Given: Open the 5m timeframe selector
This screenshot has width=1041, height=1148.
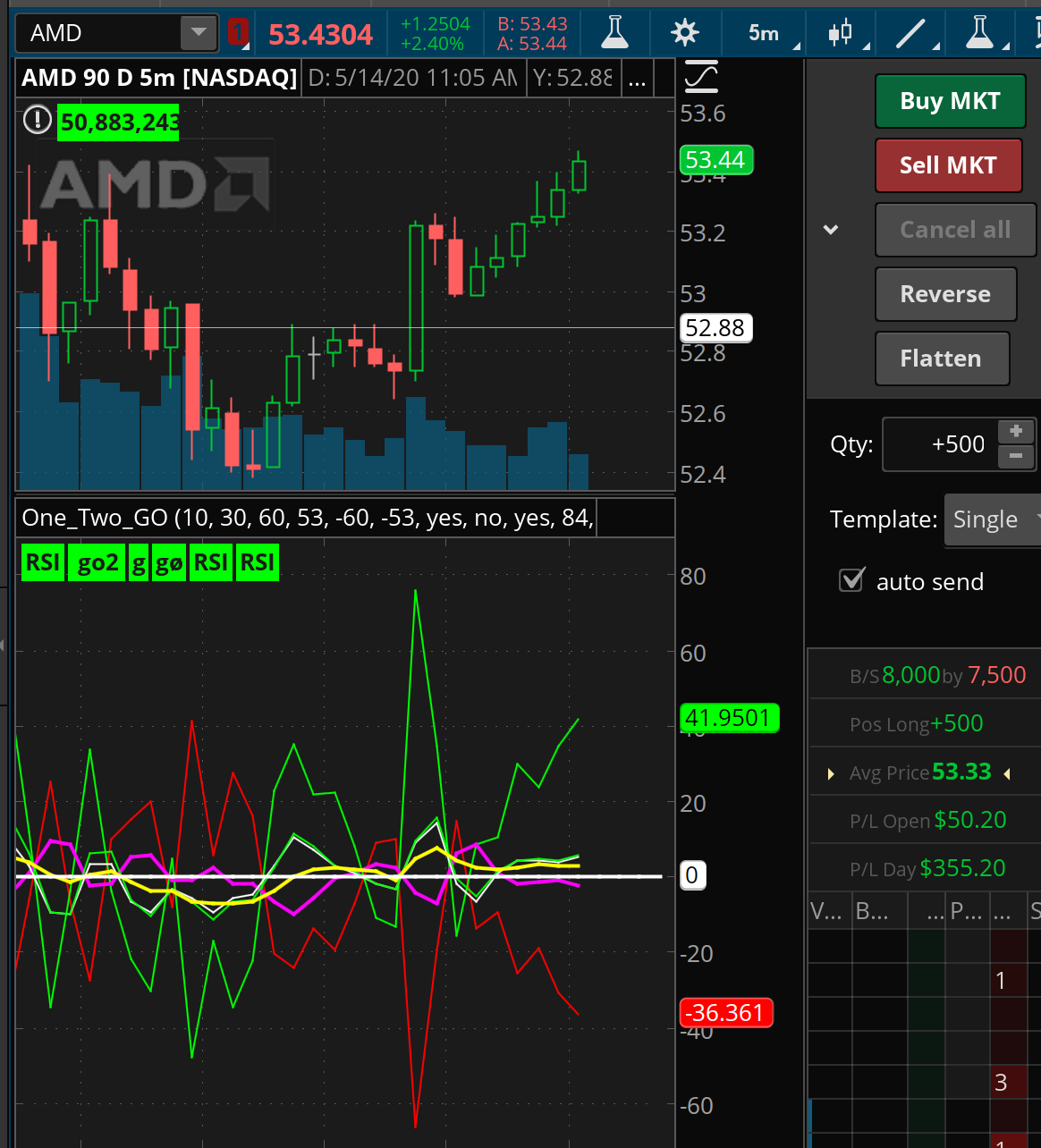Looking at the screenshot, I should click(x=763, y=34).
